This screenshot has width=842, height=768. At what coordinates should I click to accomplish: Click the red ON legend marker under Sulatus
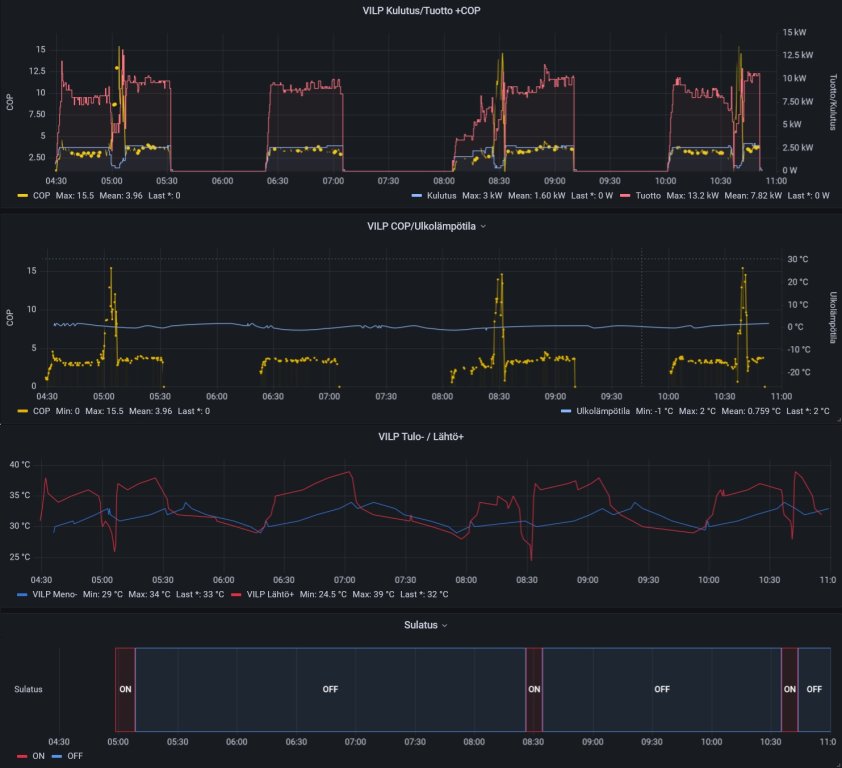[x=24, y=756]
